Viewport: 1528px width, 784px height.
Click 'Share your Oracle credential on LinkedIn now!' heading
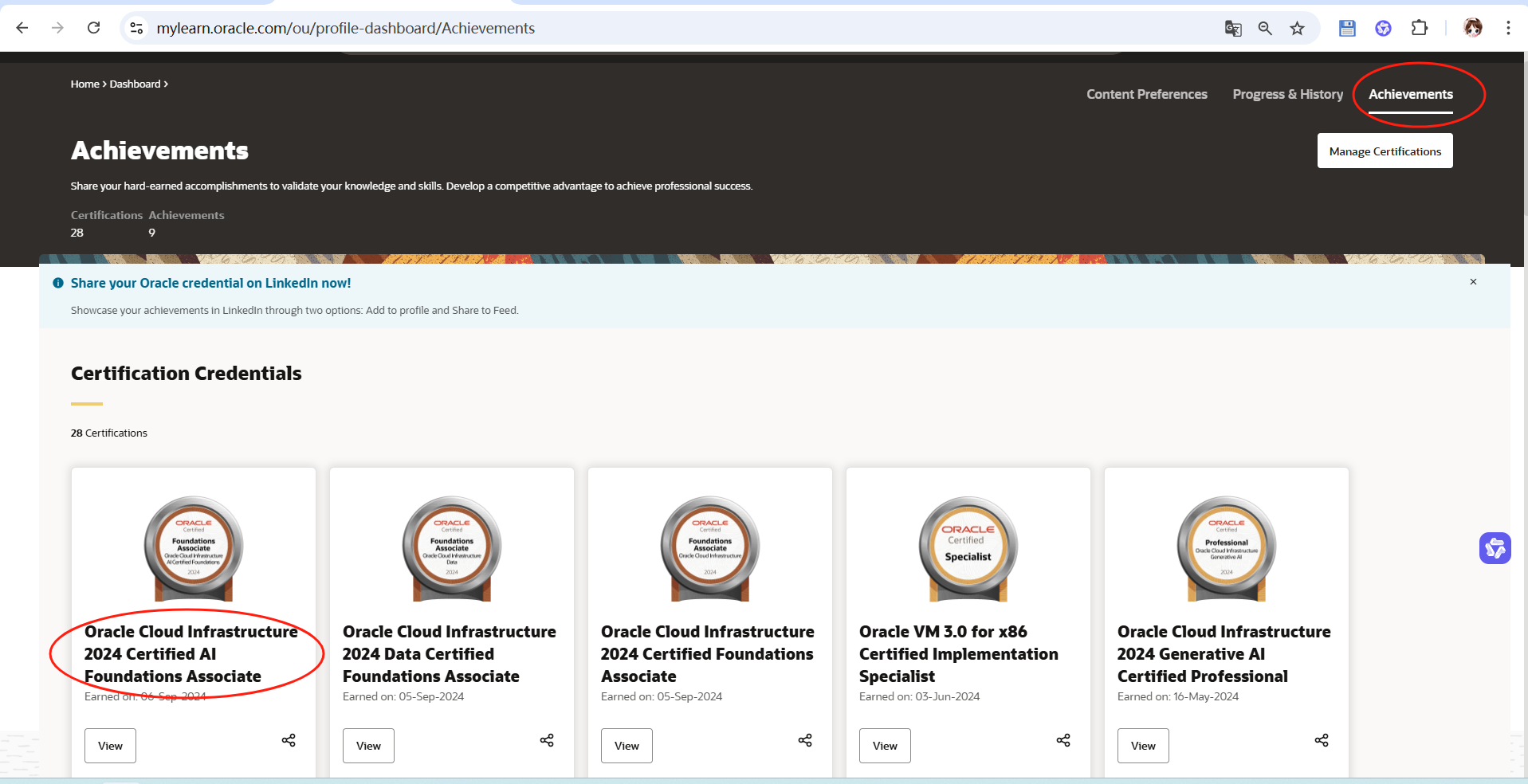coord(210,283)
